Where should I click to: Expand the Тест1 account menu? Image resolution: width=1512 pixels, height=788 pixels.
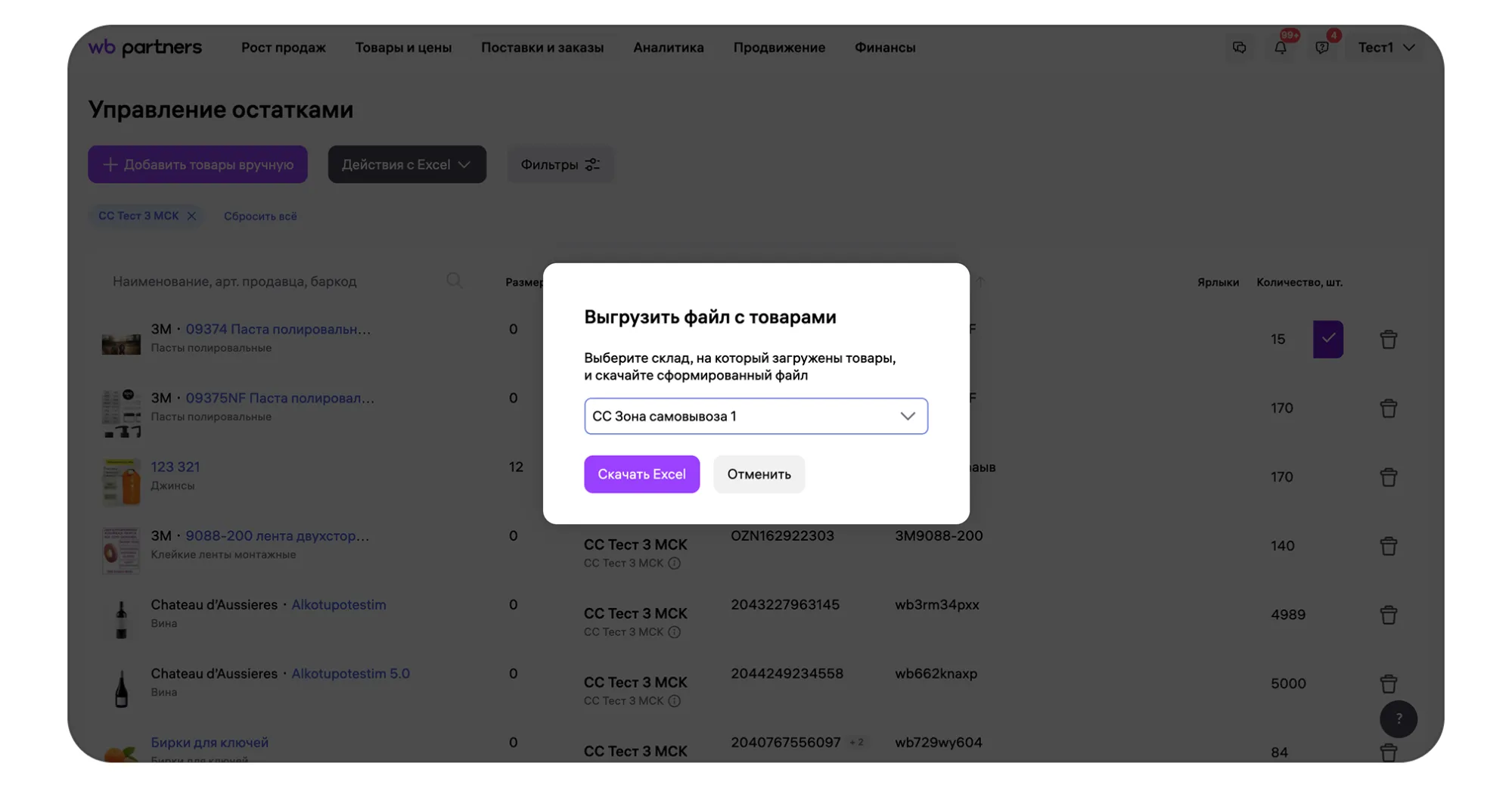[1386, 48]
